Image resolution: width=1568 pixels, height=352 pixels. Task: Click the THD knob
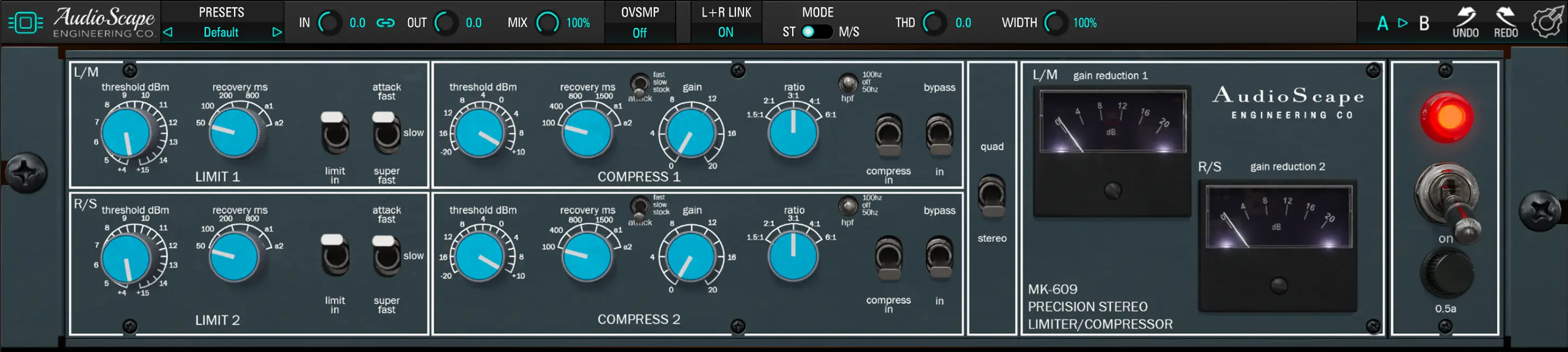coord(934,23)
